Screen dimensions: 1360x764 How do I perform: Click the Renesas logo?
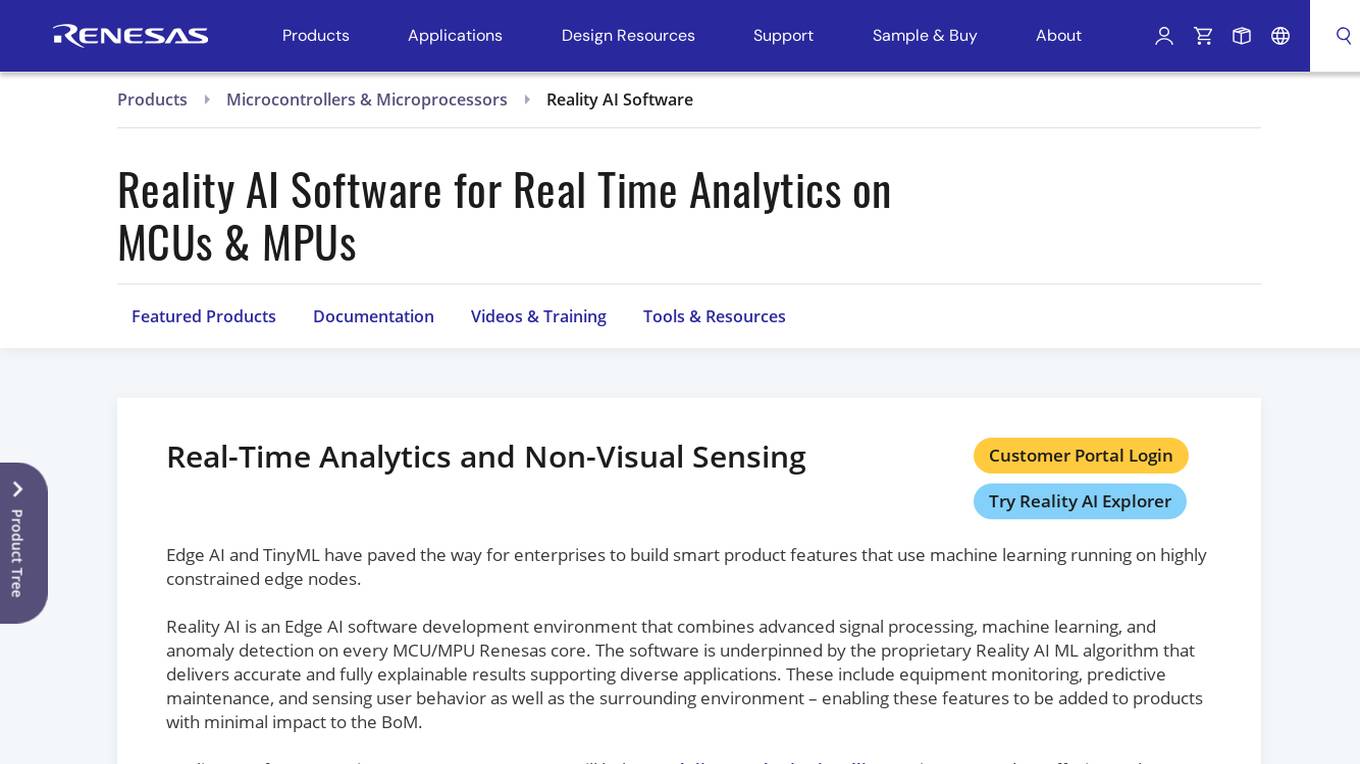point(131,36)
